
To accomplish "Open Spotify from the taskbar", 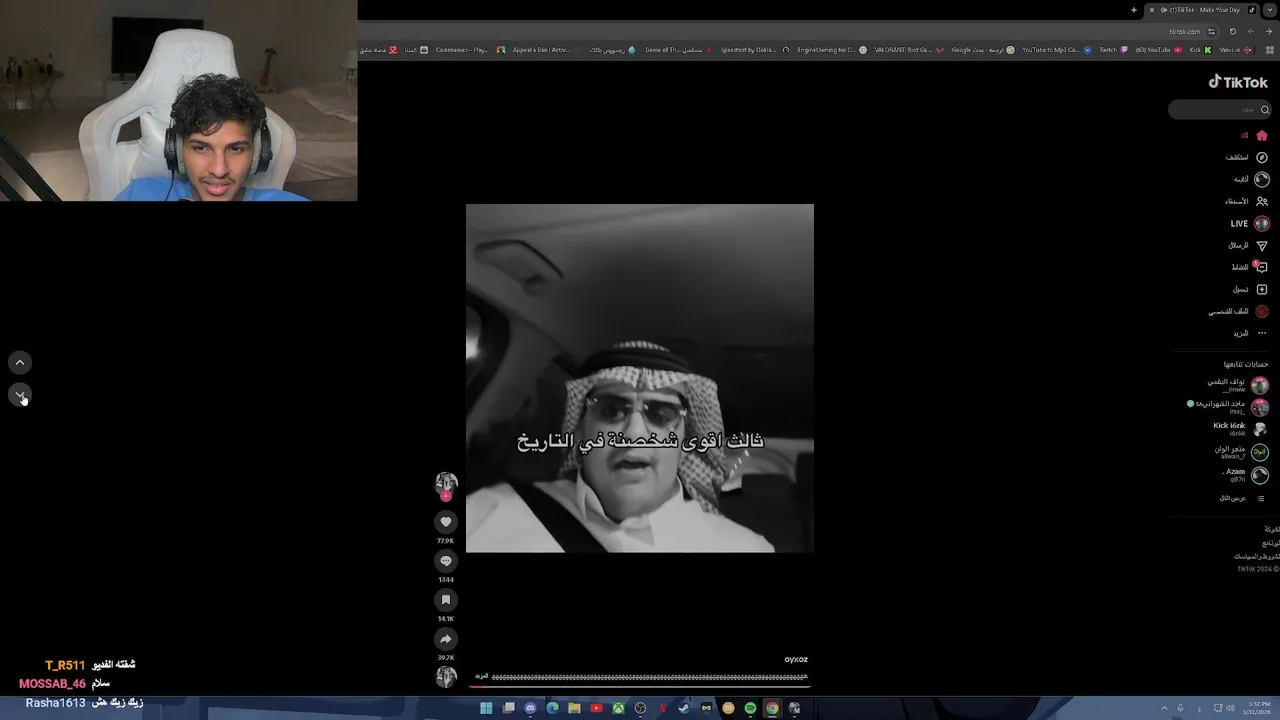I will click(x=750, y=708).
